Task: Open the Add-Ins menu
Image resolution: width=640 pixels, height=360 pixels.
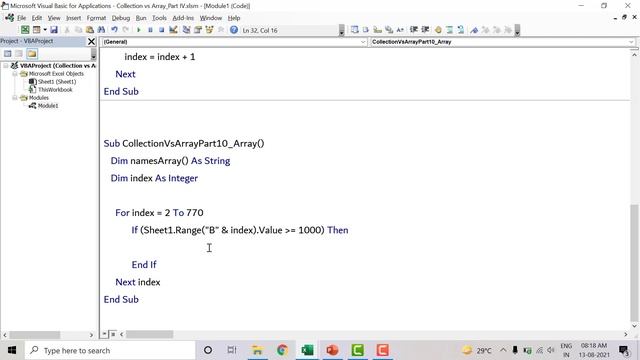Action: tap(183, 18)
